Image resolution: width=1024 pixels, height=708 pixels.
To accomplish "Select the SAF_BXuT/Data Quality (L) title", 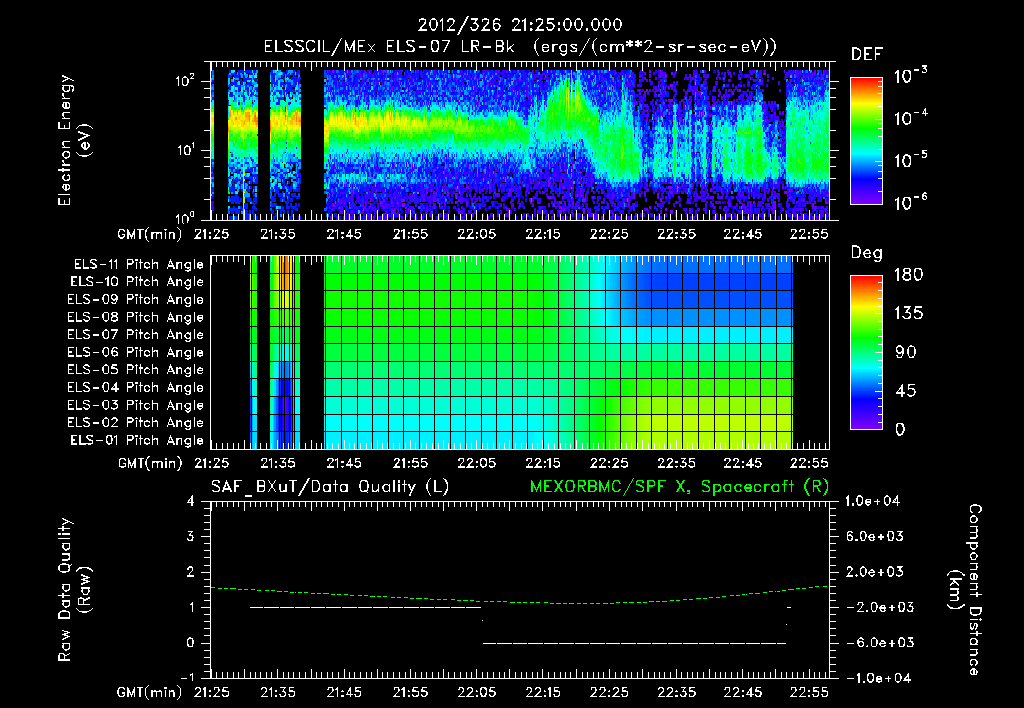I will point(330,487).
